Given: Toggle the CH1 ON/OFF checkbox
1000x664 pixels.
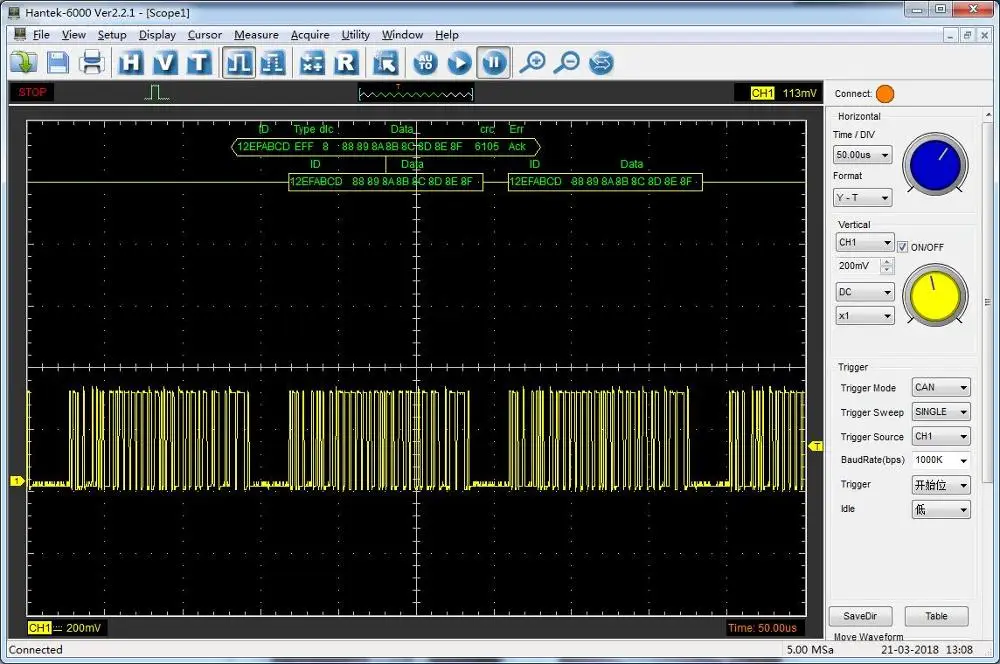Looking at the screenshot, I should [903, 247].
